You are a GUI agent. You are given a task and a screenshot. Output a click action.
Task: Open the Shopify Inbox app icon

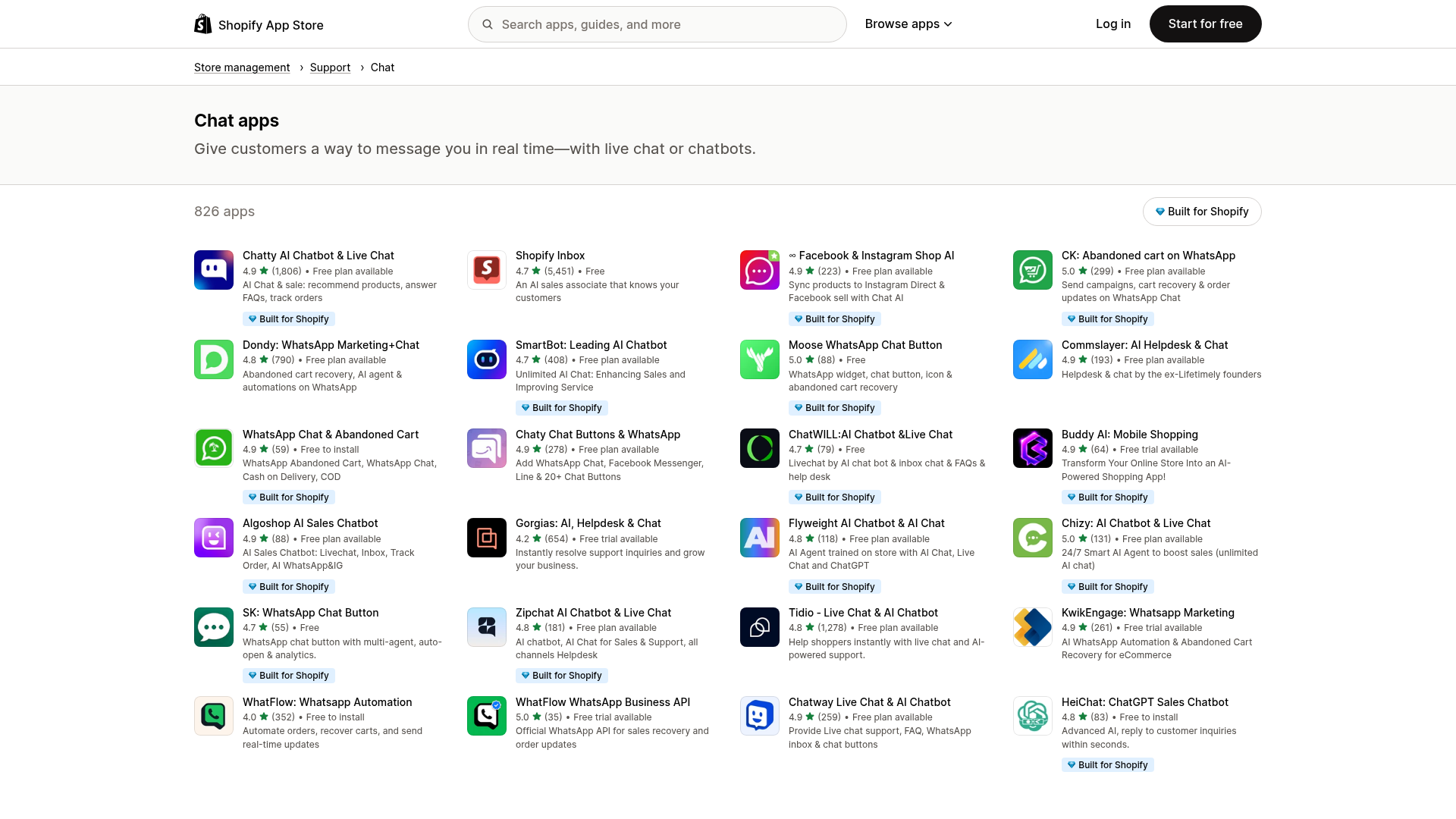(487, 270)
